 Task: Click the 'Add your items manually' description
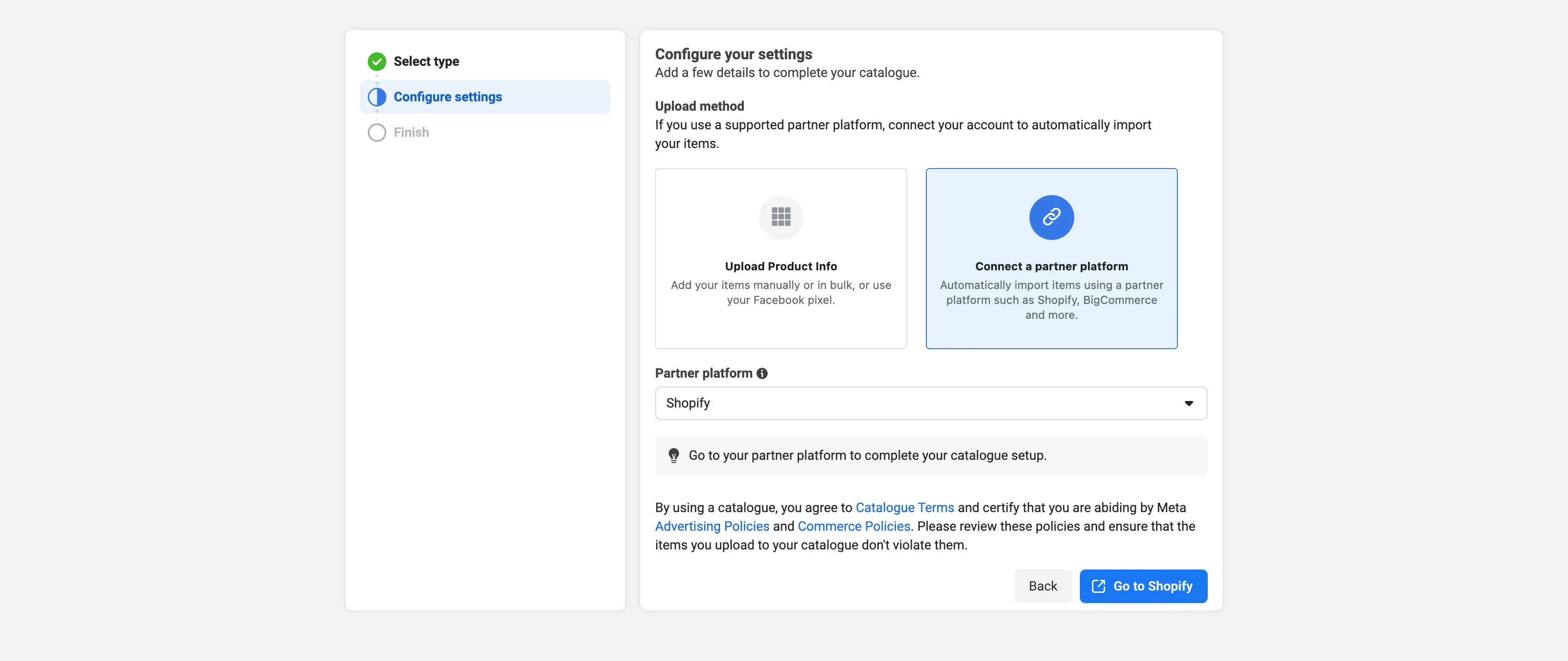tap(781, 292)
